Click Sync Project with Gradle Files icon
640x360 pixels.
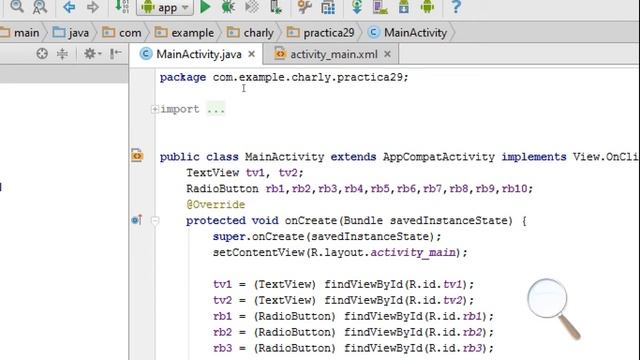[357, 7]
